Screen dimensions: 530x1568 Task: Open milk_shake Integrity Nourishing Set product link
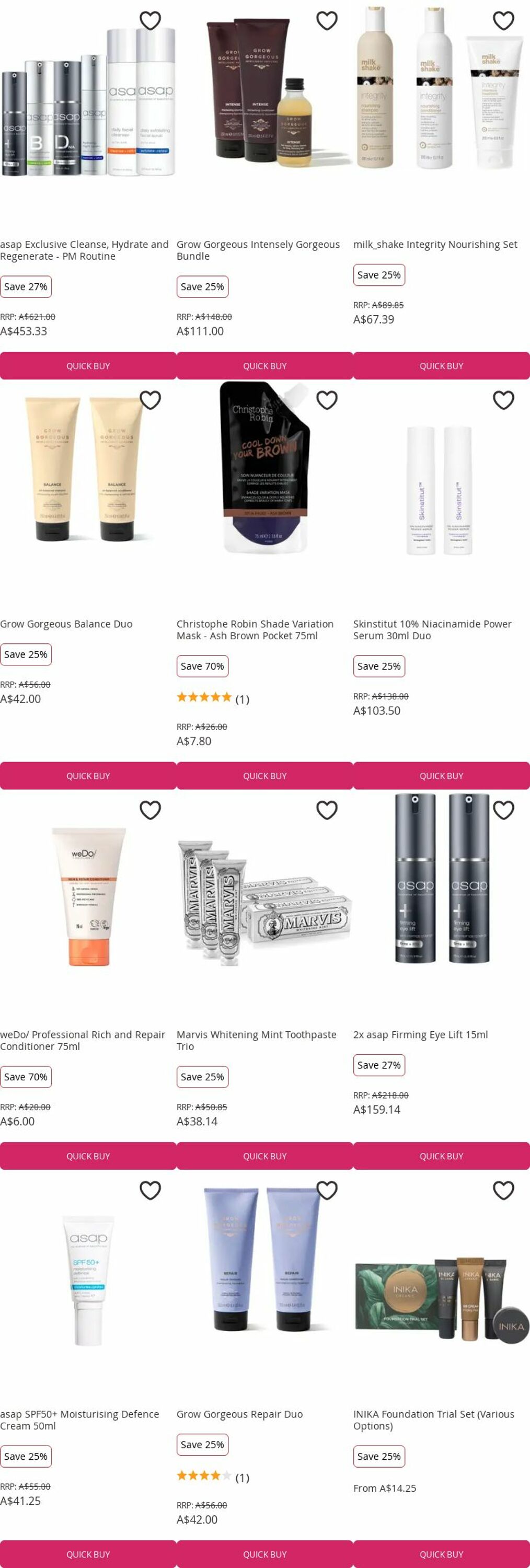pos(435,244)
